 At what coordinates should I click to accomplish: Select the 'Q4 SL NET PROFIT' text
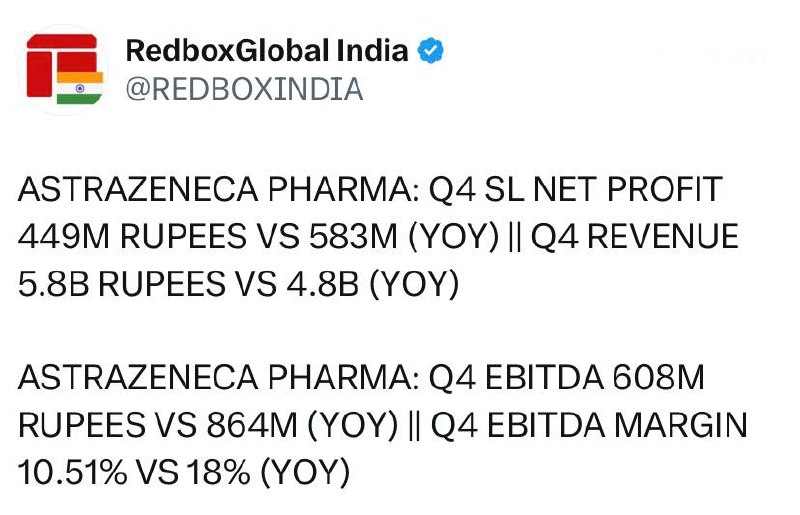click(x=576, y=189)
